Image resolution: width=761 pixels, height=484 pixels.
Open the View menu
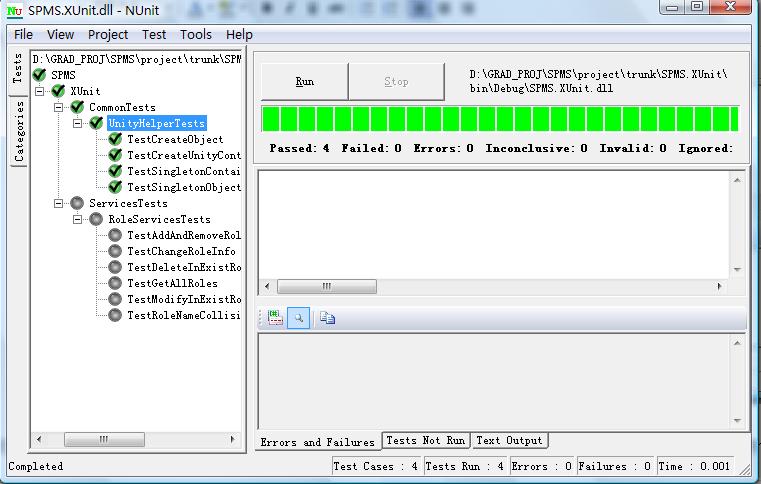(60, 34)
